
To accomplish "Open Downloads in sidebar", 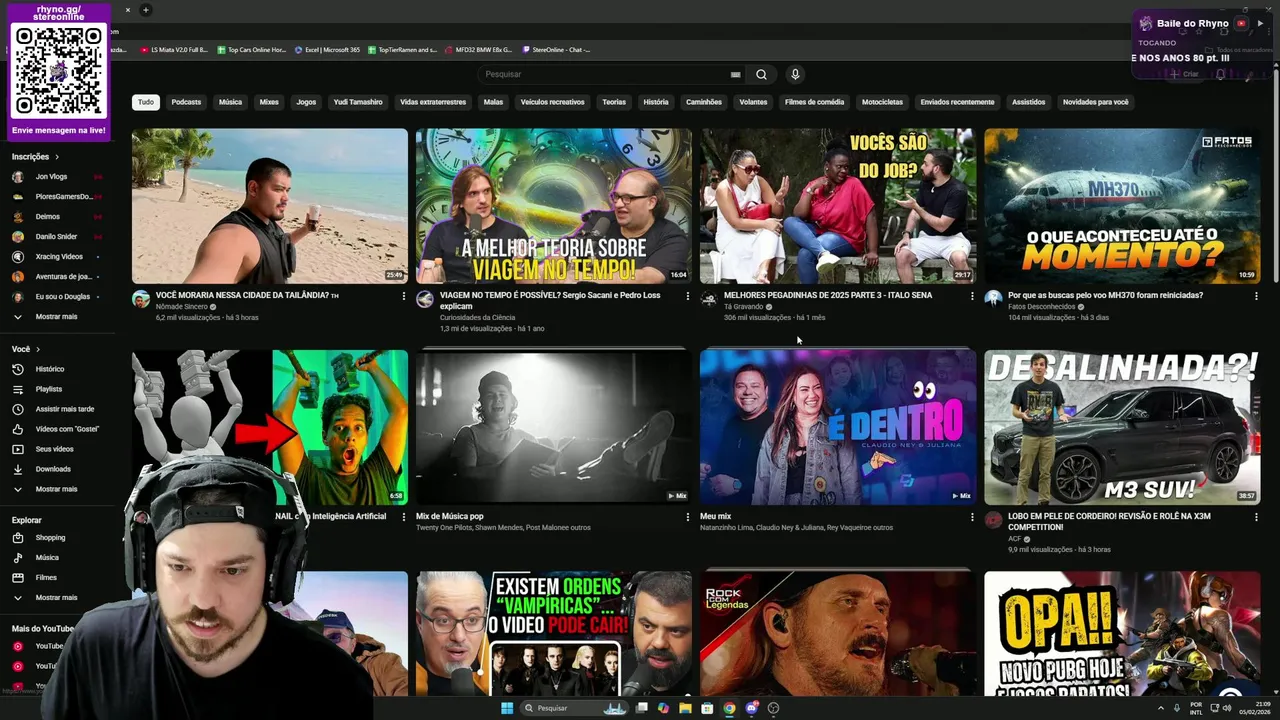I will 53,469.
